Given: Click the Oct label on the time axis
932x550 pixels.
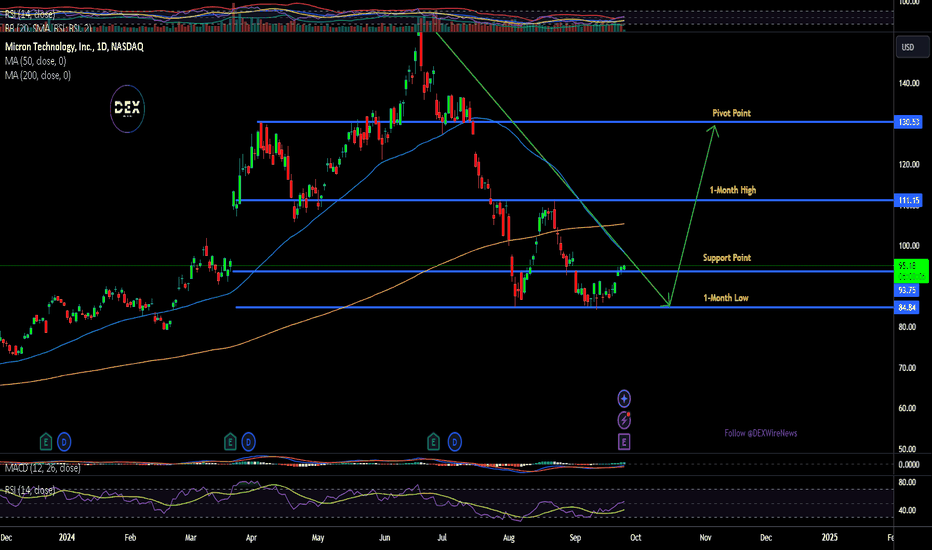Looking at the screenshot, I should pyautogui.click(x=636, y=538).
